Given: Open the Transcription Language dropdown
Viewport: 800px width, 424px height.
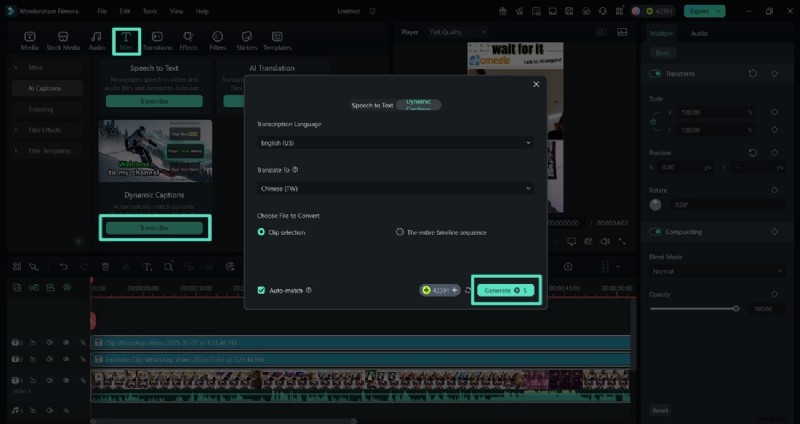Looking at the screenshot, I should (394, 143).
